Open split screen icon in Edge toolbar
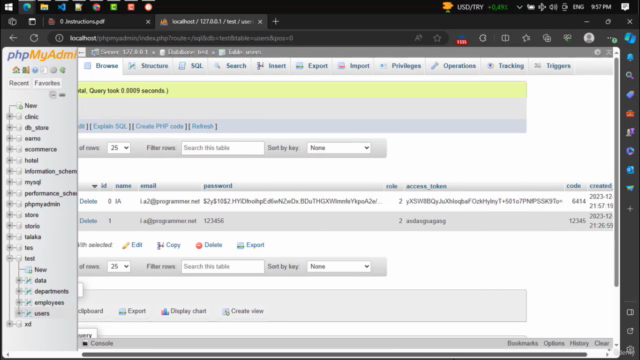The width and height of the screenshot is (640, 360). point(505,38)
